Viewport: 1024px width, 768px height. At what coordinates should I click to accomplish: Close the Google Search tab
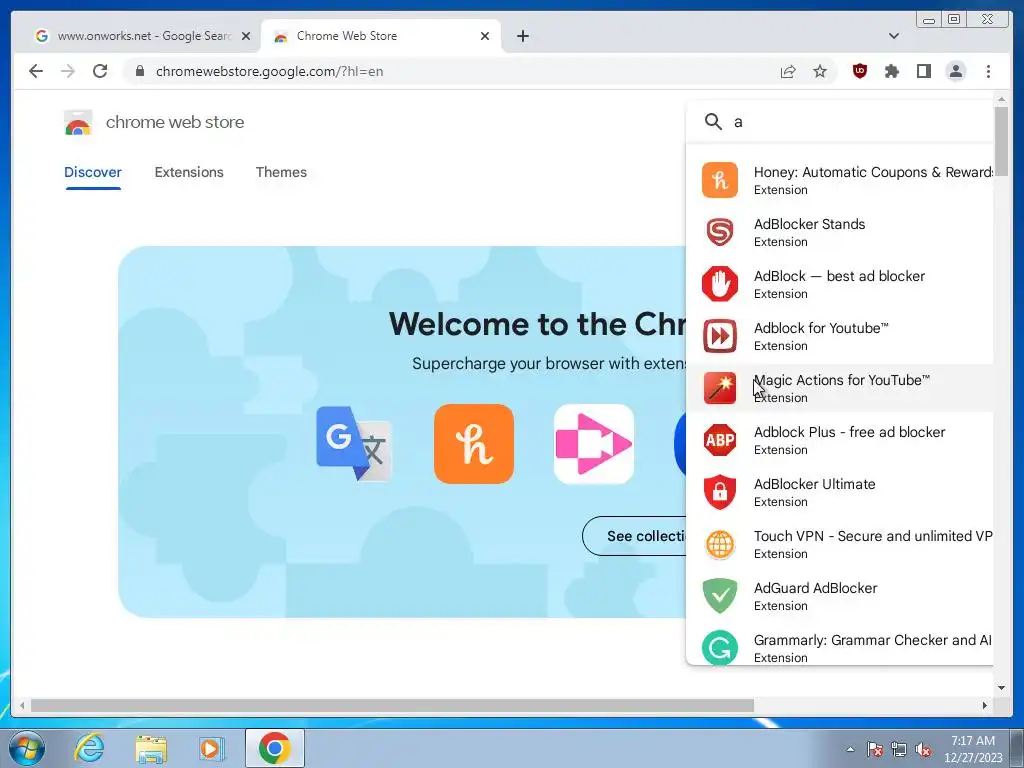click(x=246, y=36)
